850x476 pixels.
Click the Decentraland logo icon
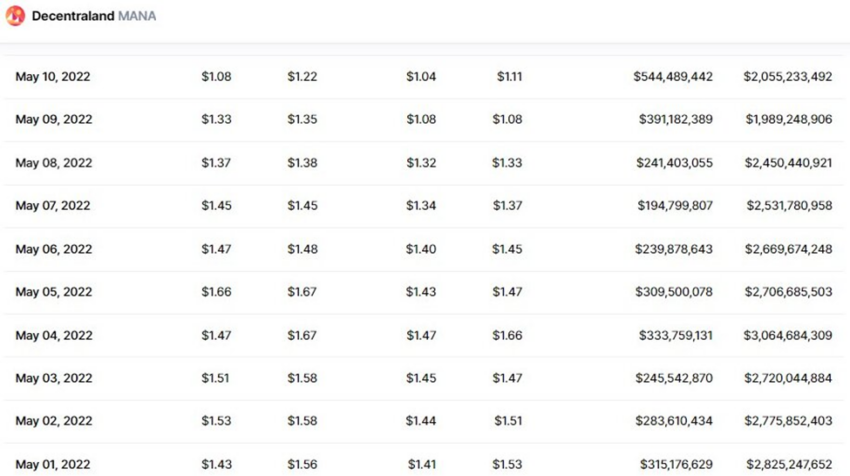[15, 16]
